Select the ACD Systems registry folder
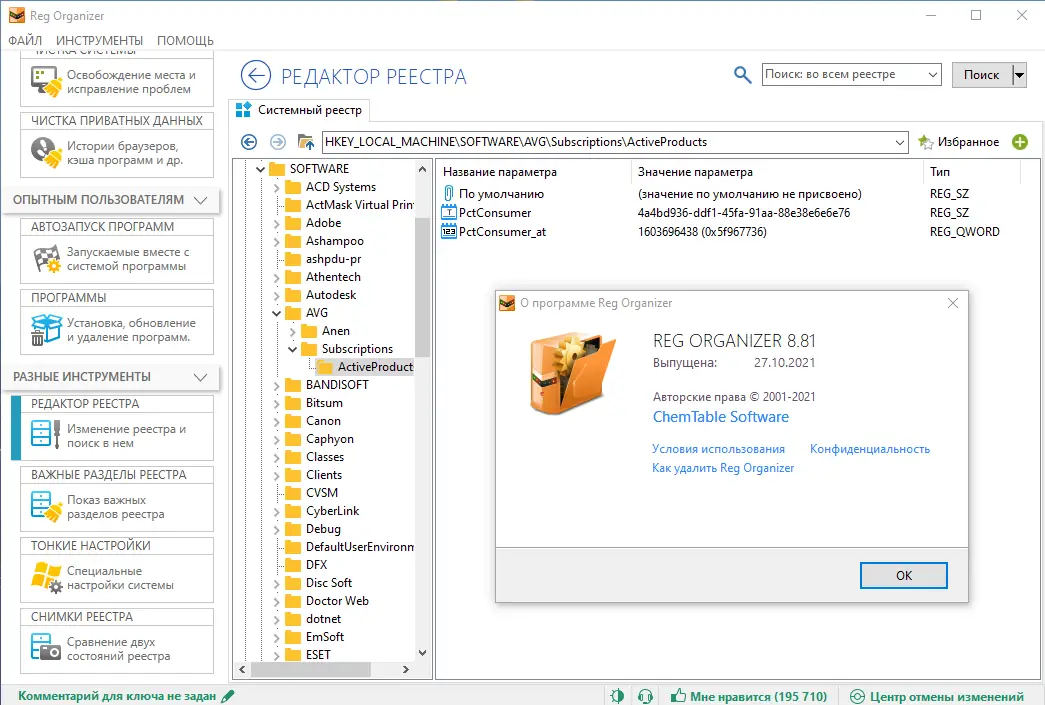This screenshot has height=705, width=1045. pos(341,187)
